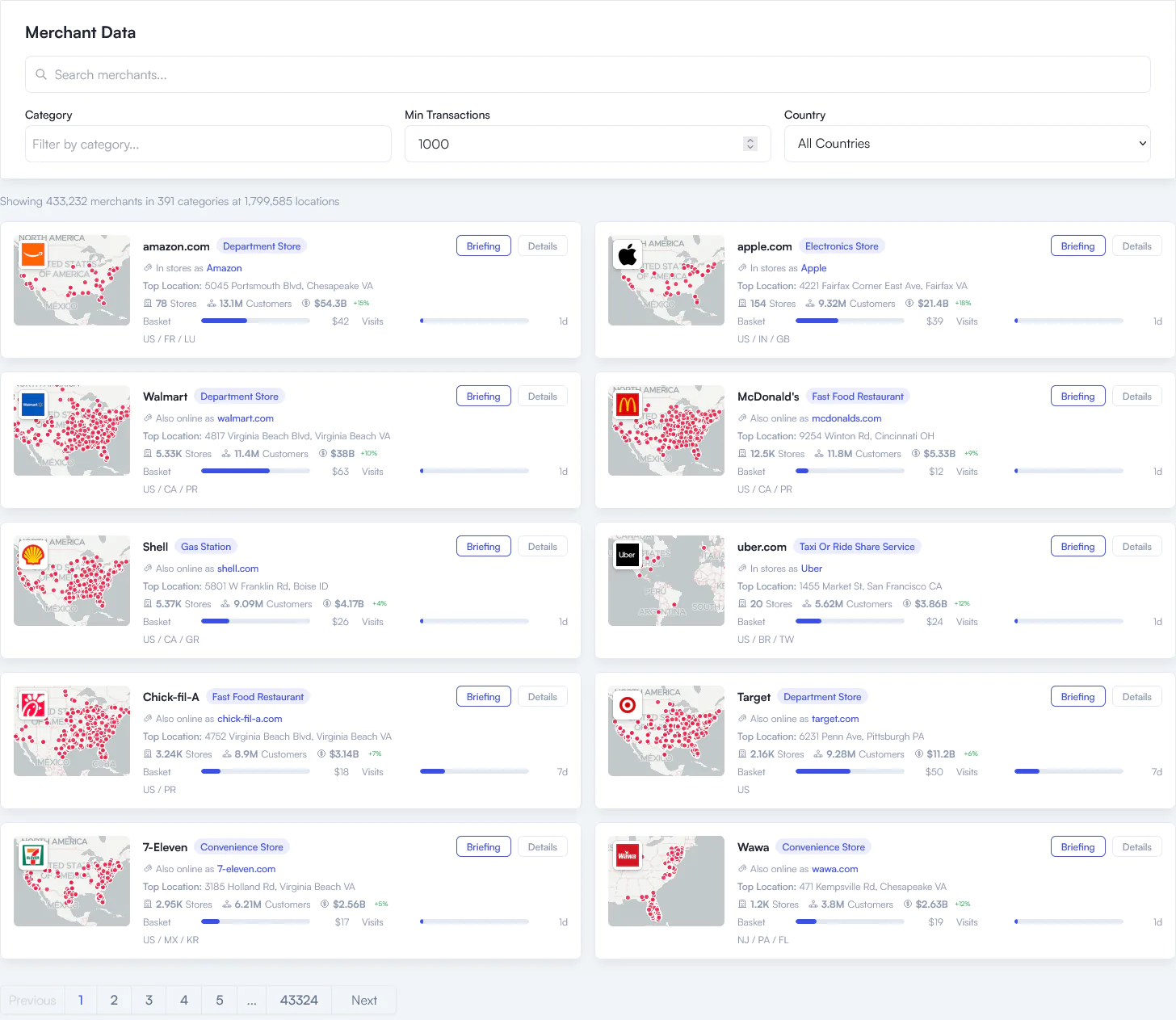Click the Amazon logo icon on map
Viewport: 1176px width, 1020px height.
click(x=33, y=254)
